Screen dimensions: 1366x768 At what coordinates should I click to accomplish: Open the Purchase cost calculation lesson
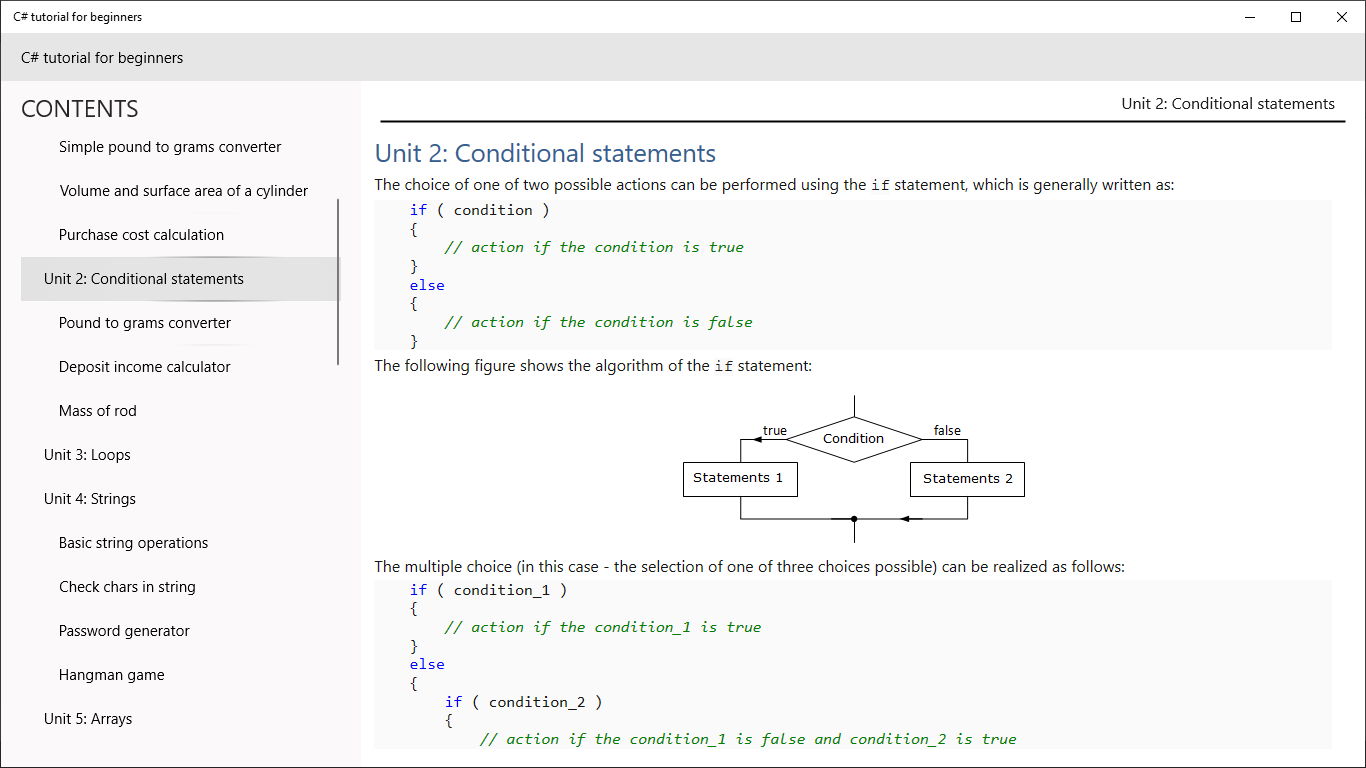coord(141,235)
